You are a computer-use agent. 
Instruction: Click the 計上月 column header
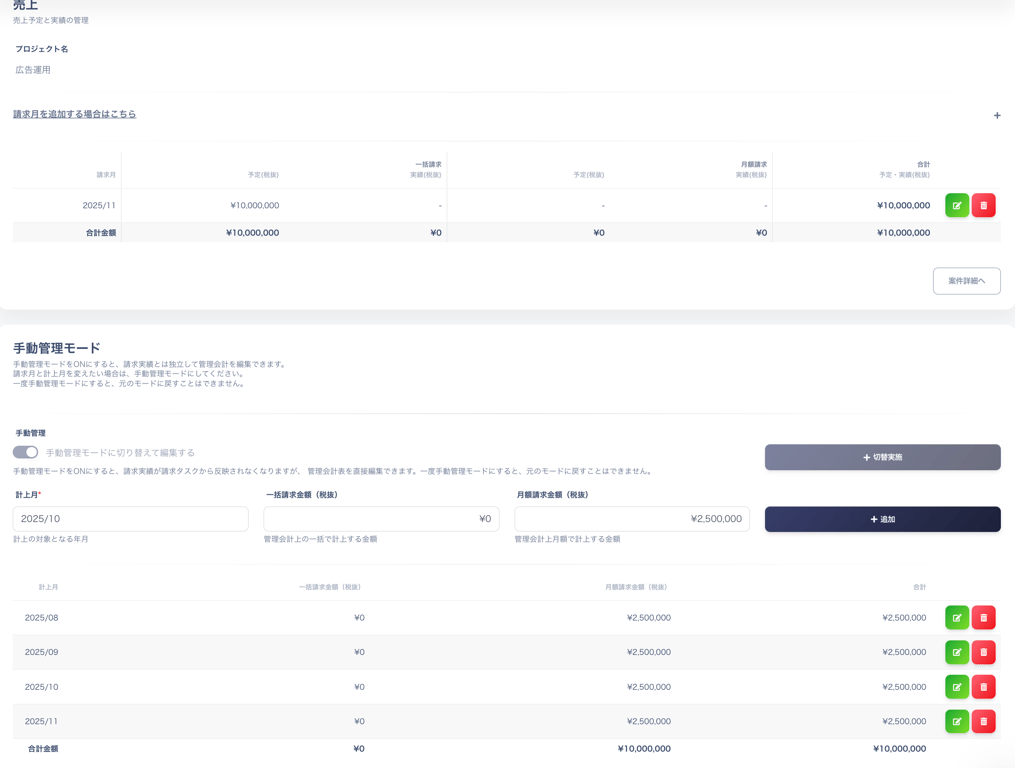[49, 587]
